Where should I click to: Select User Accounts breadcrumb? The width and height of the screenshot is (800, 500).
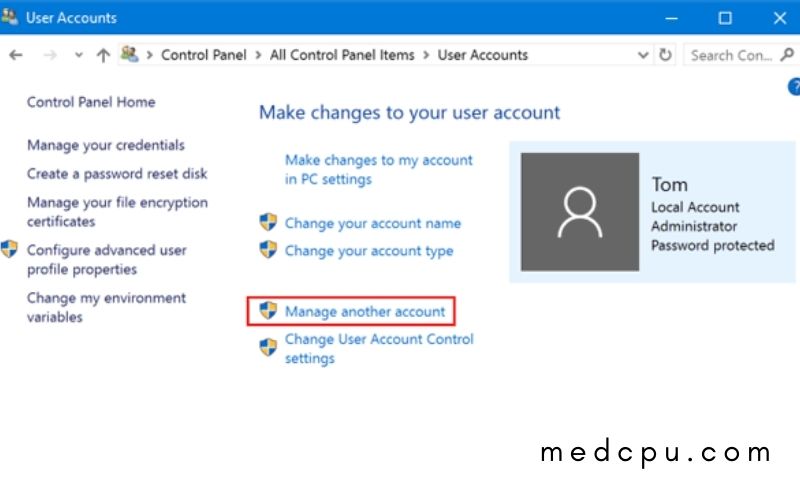[483, 55]
